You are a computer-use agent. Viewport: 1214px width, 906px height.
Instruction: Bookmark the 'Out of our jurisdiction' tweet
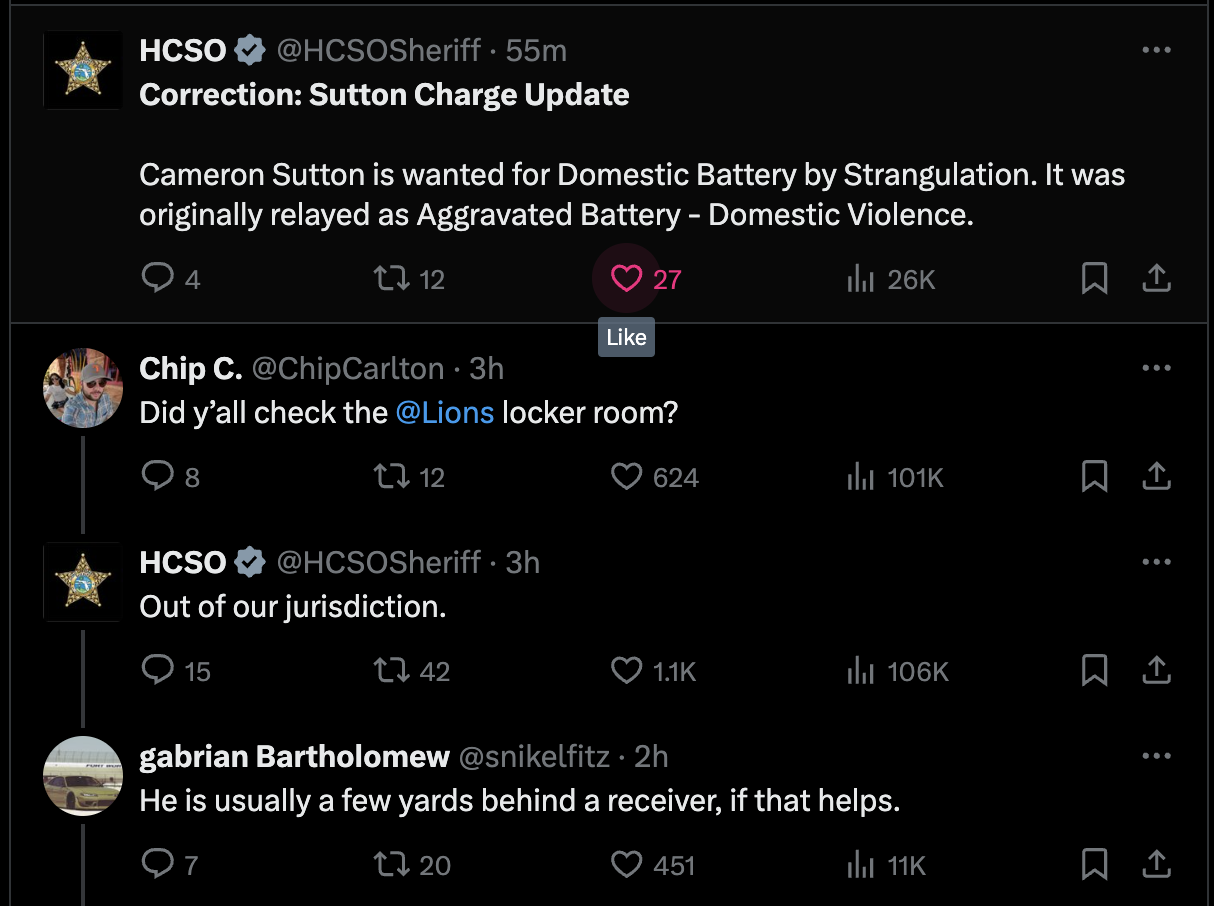coord(1094,671)
